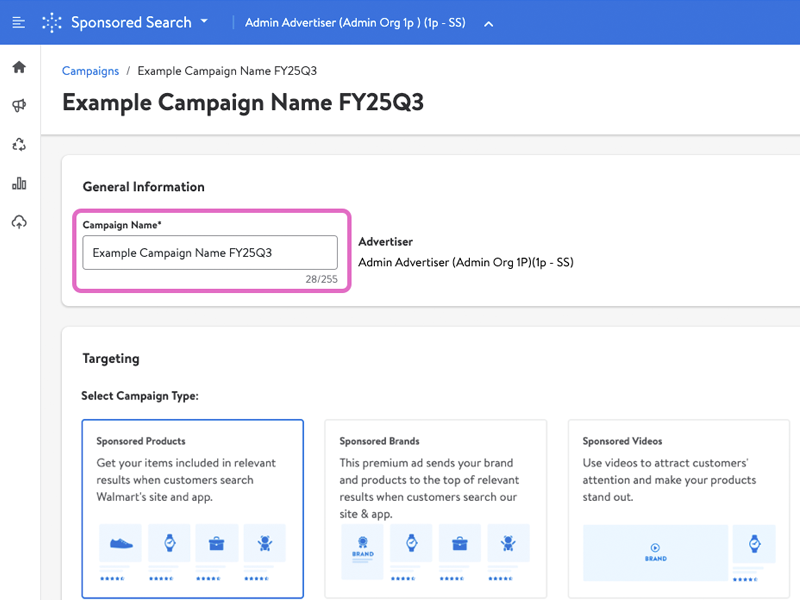Click the Advertiser label
Viewport: 800px width, 600px height.
385,241
